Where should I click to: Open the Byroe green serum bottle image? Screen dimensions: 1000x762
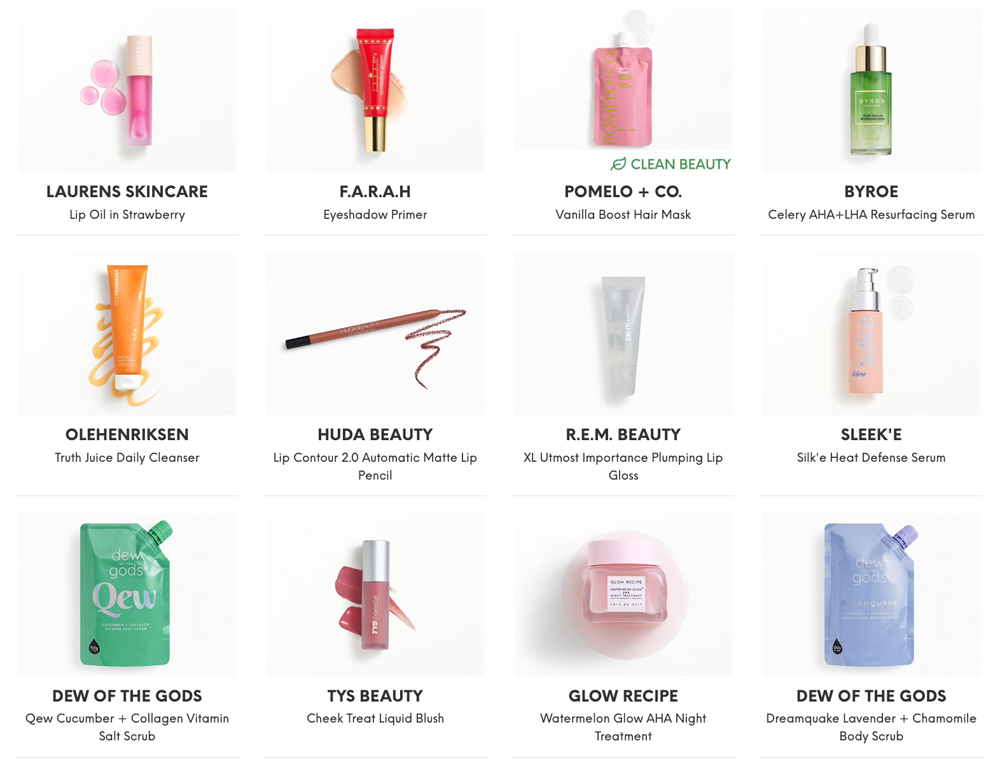[x=871, y=90]
